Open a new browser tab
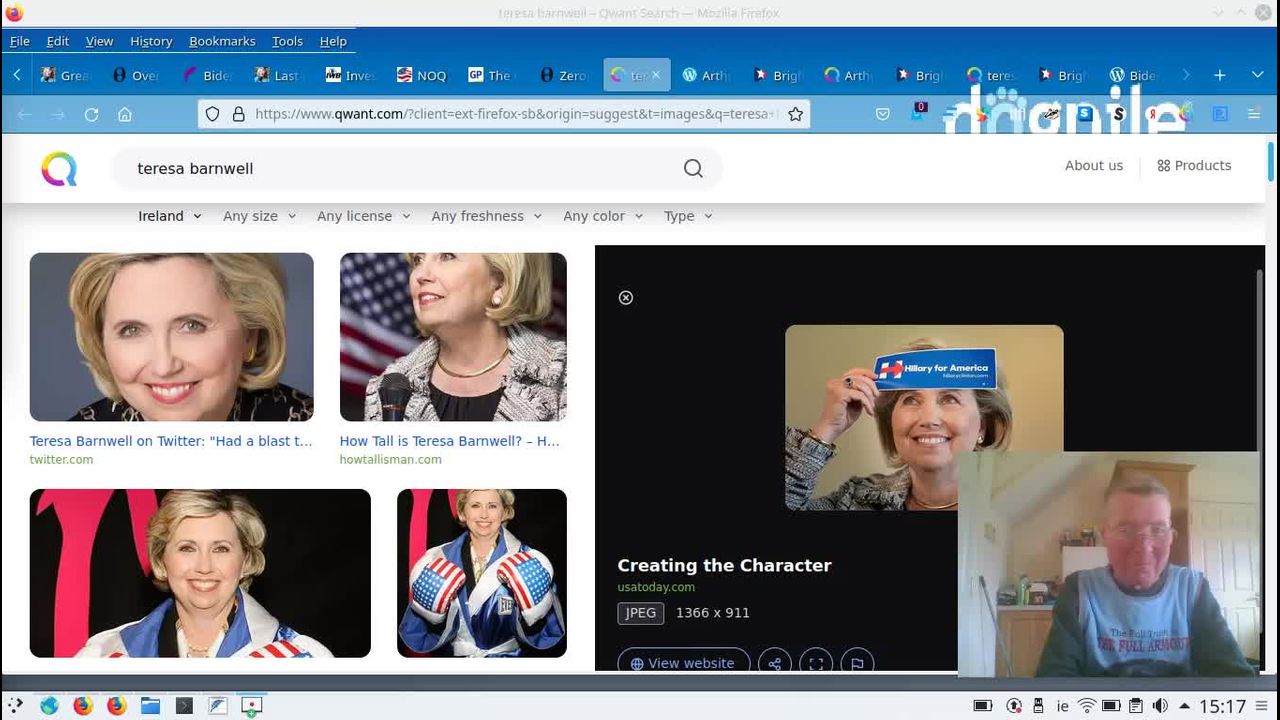 click(x=1220, y=75)
